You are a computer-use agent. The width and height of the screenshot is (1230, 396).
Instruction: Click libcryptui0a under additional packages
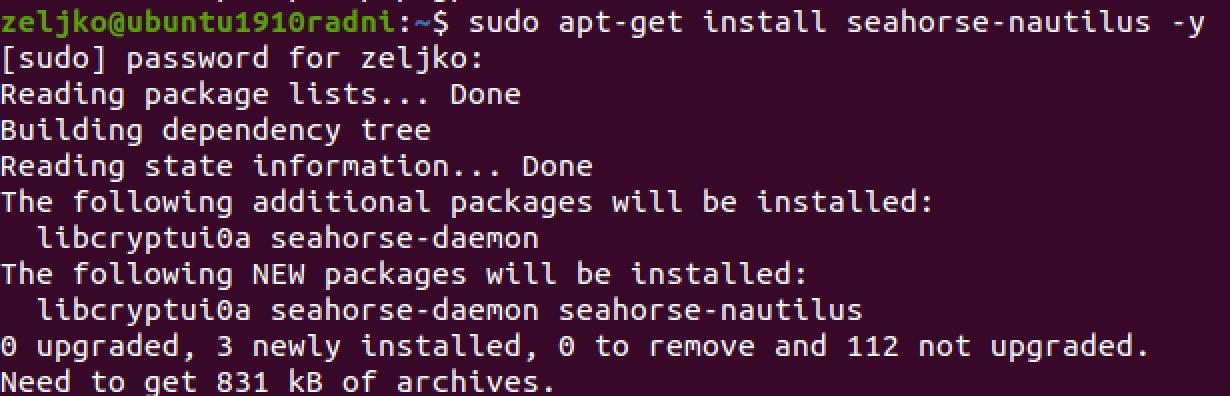tap(144, 238)
